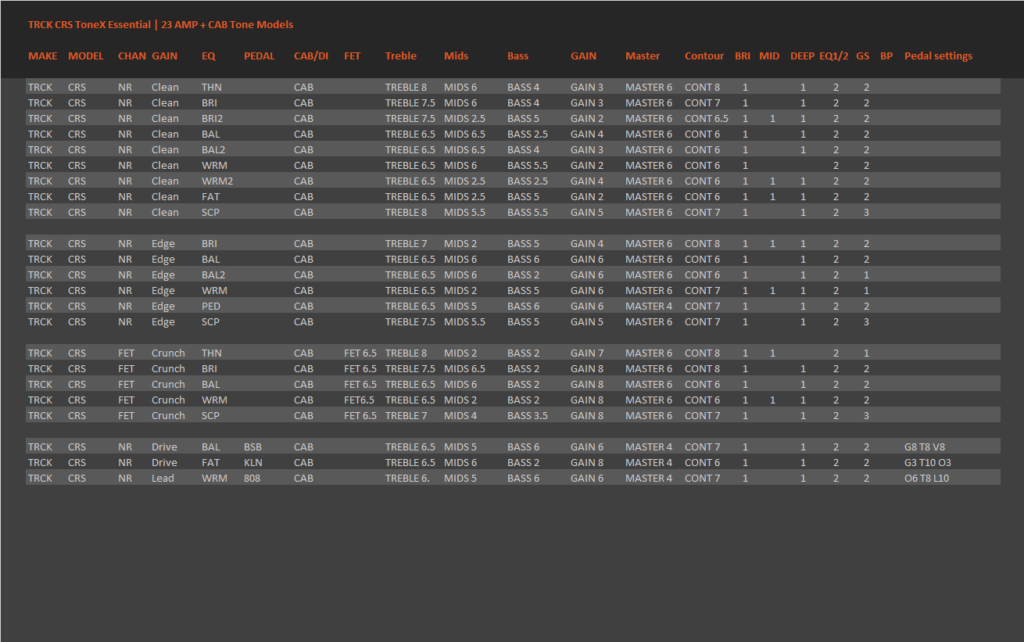1024x642 pixels.
Task: Click the KLN pedal cell
Action: pyautogui.click(x=253, y=463)
